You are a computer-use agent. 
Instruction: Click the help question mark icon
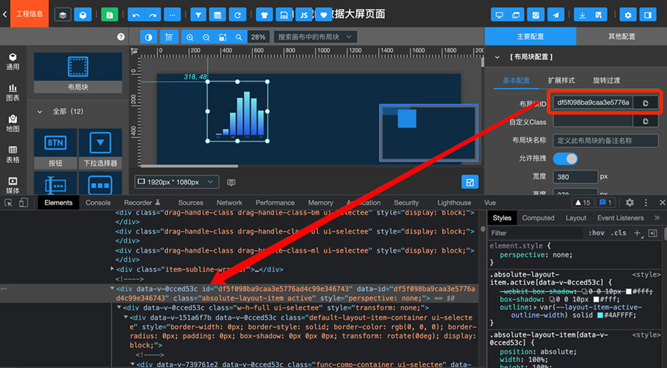pyautogui.click(x=121, y=37)
